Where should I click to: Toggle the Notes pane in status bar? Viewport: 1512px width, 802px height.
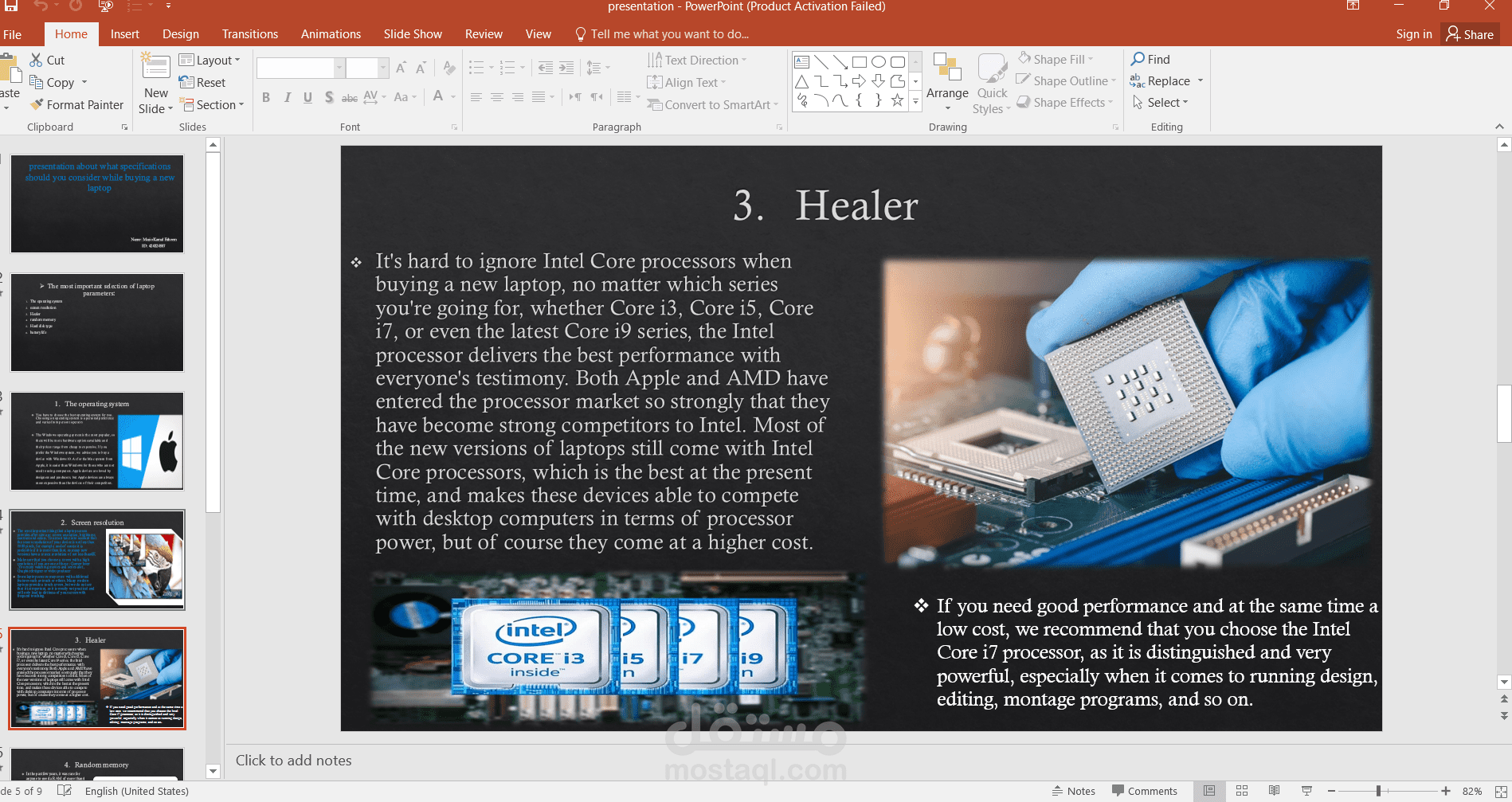(x=1074, y=791)
